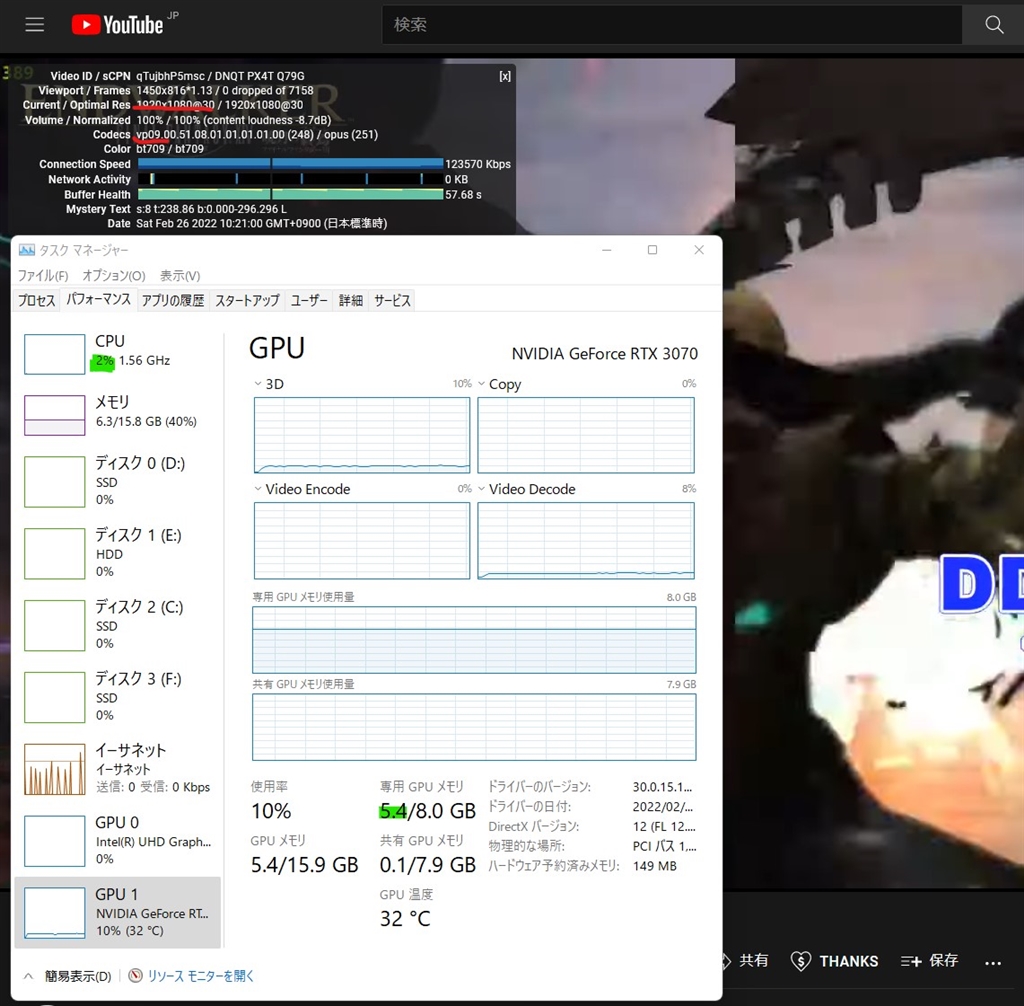The height and width of the screenshot is (1006, 1024).
Task: Select ディスク 1 (E:) HDD entry
Action: 118,553
